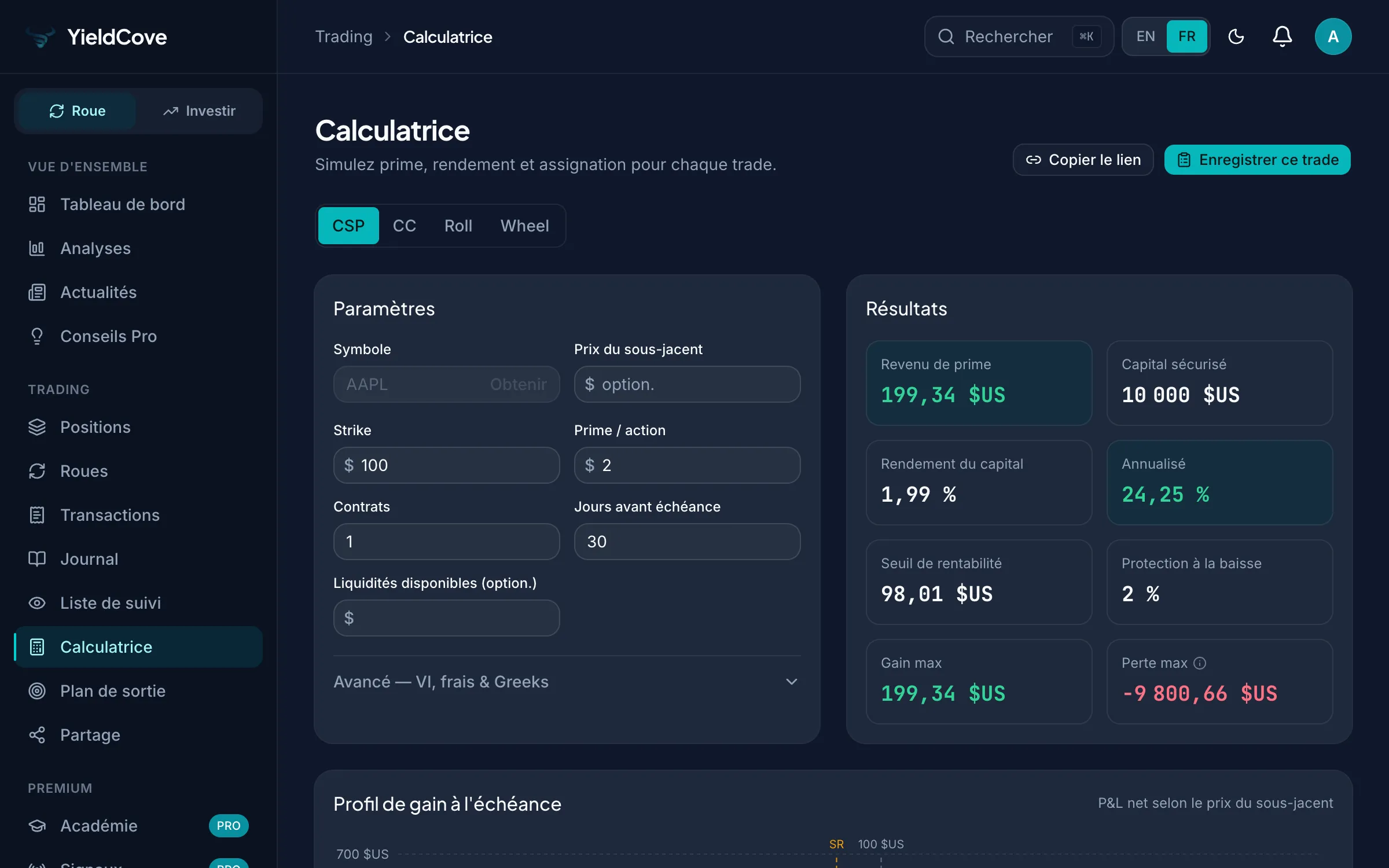This screenshot has width=1389, height=868.
Task: Switch to the CC tab
Action: 404,226
